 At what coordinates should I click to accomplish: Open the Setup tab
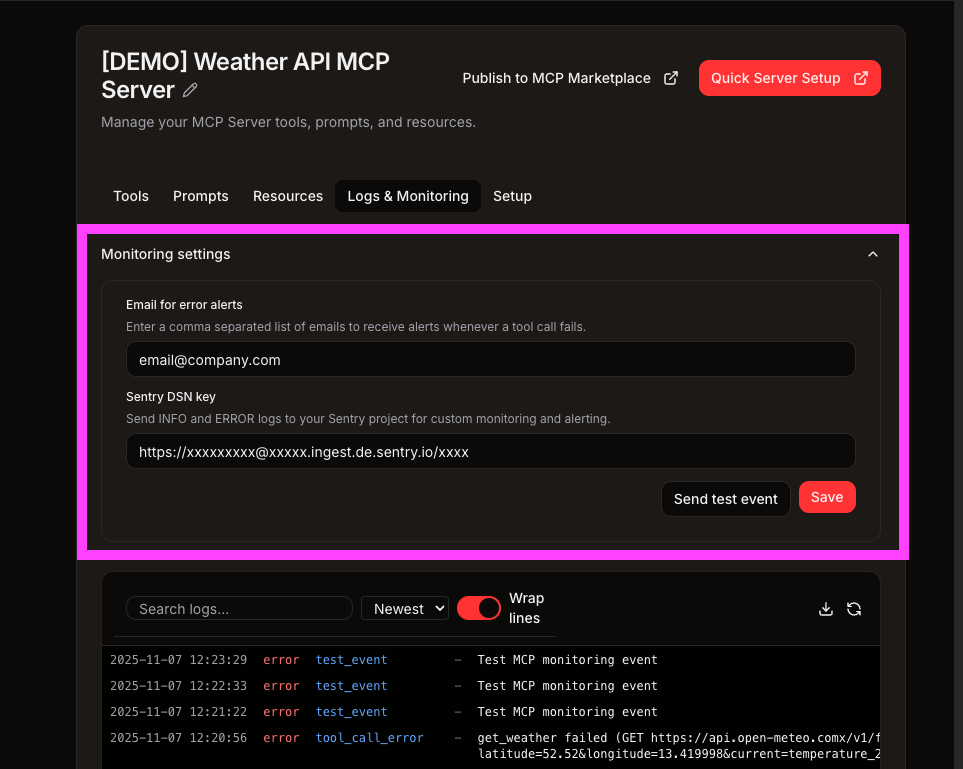[512, 196]
